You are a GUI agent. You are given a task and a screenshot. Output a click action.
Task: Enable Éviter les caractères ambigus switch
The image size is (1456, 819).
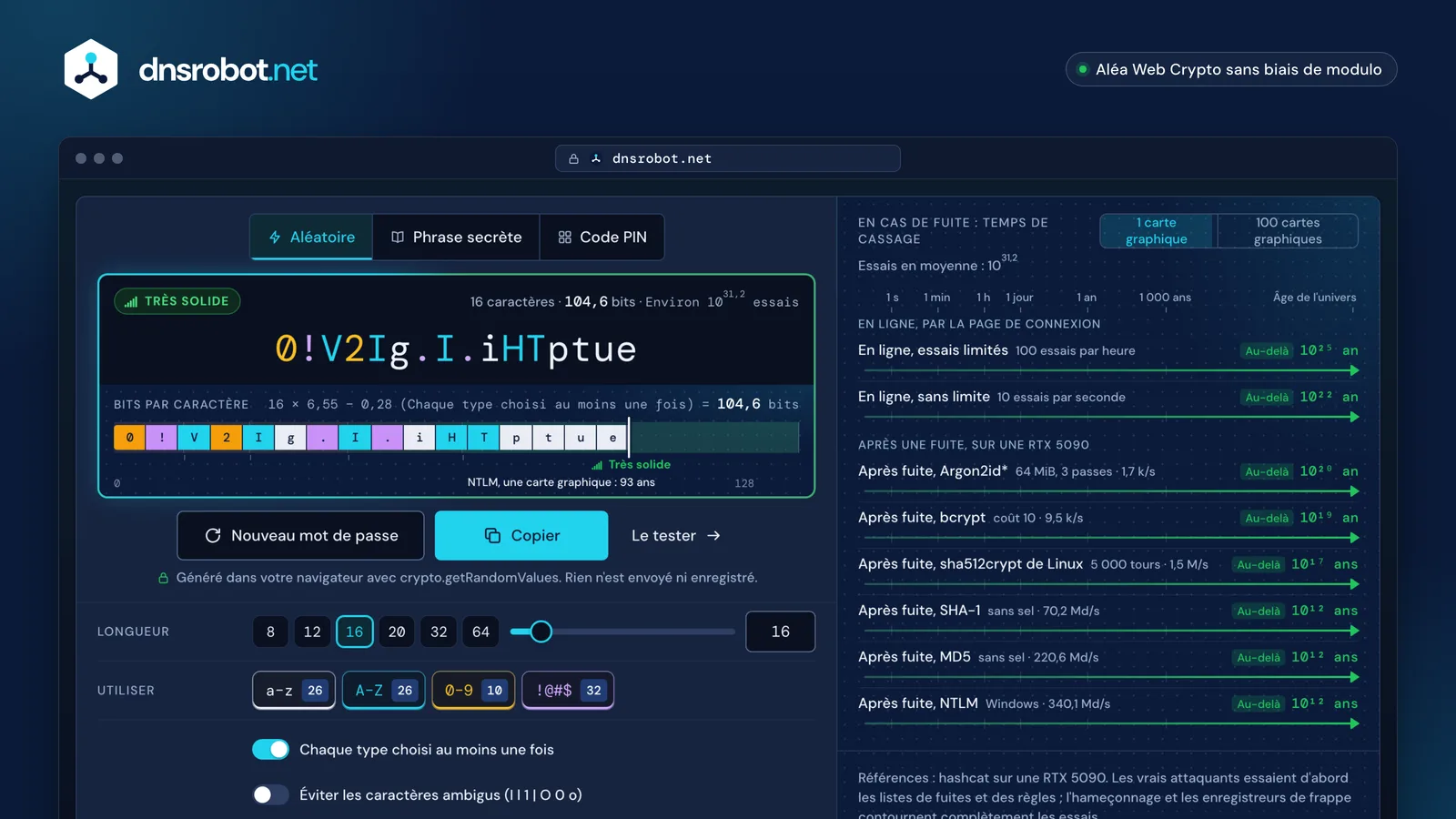pyautogui.click(x=270, y=794)
